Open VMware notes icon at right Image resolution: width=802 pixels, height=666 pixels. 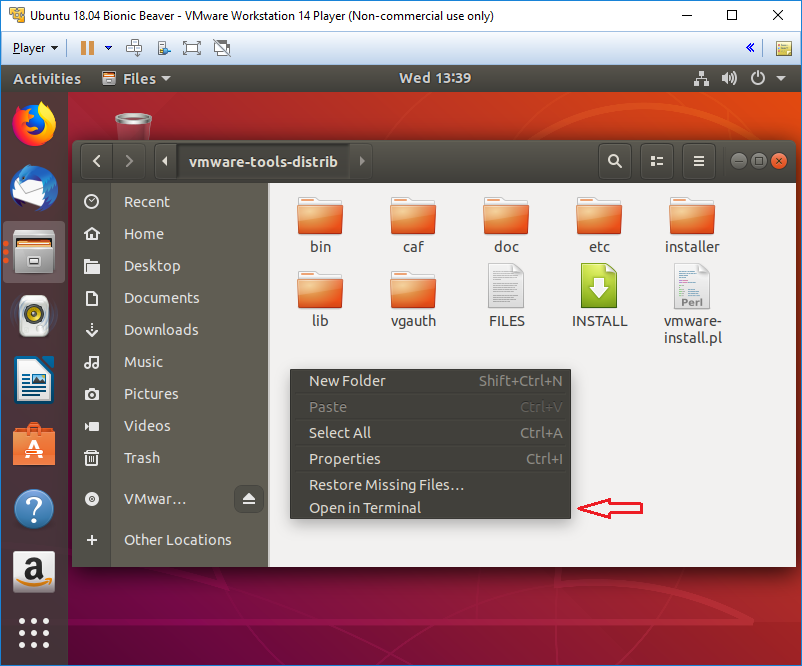784,49
